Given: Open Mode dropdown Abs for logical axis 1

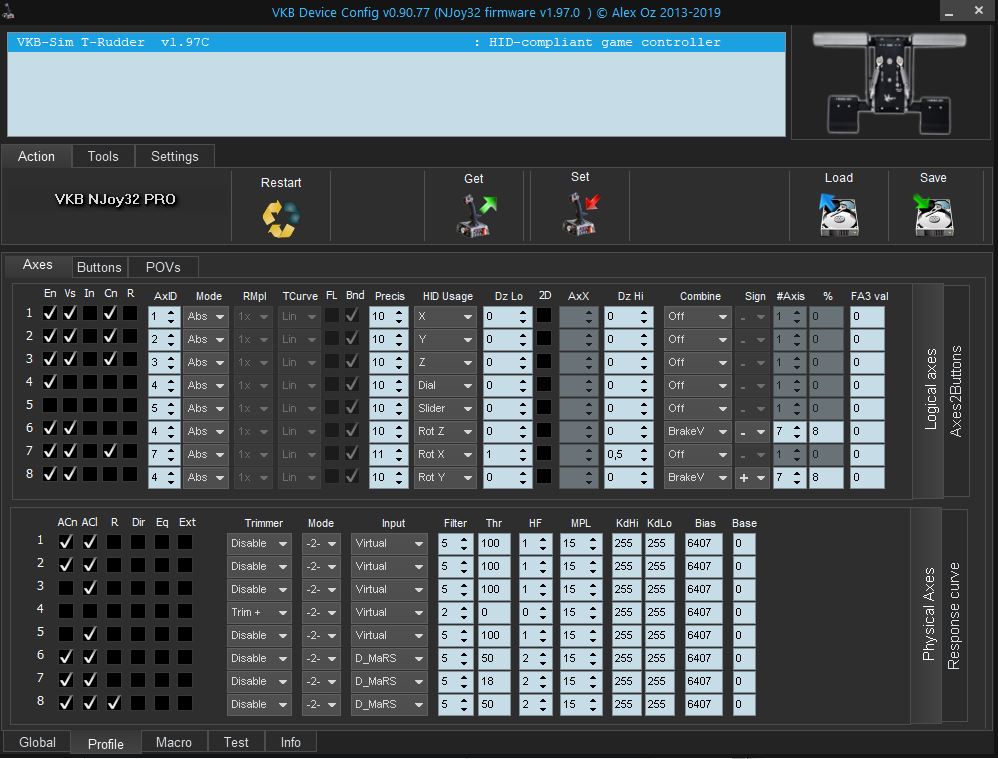Looking at the screenshot, I should (x=206, y=316).
